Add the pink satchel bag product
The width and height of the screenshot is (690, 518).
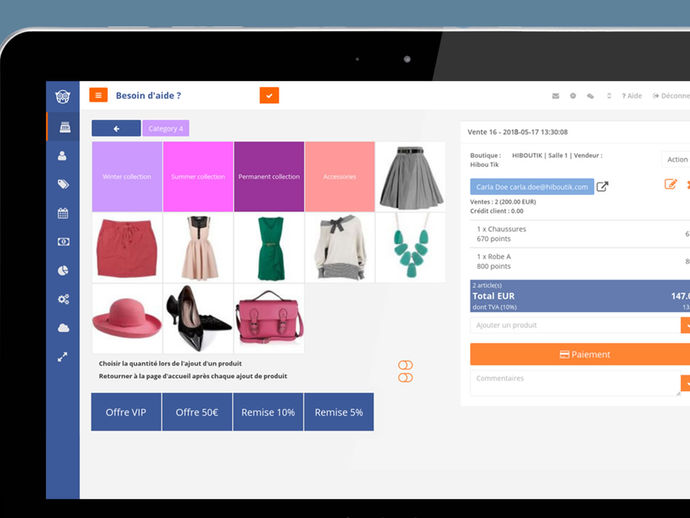point(269,319)
